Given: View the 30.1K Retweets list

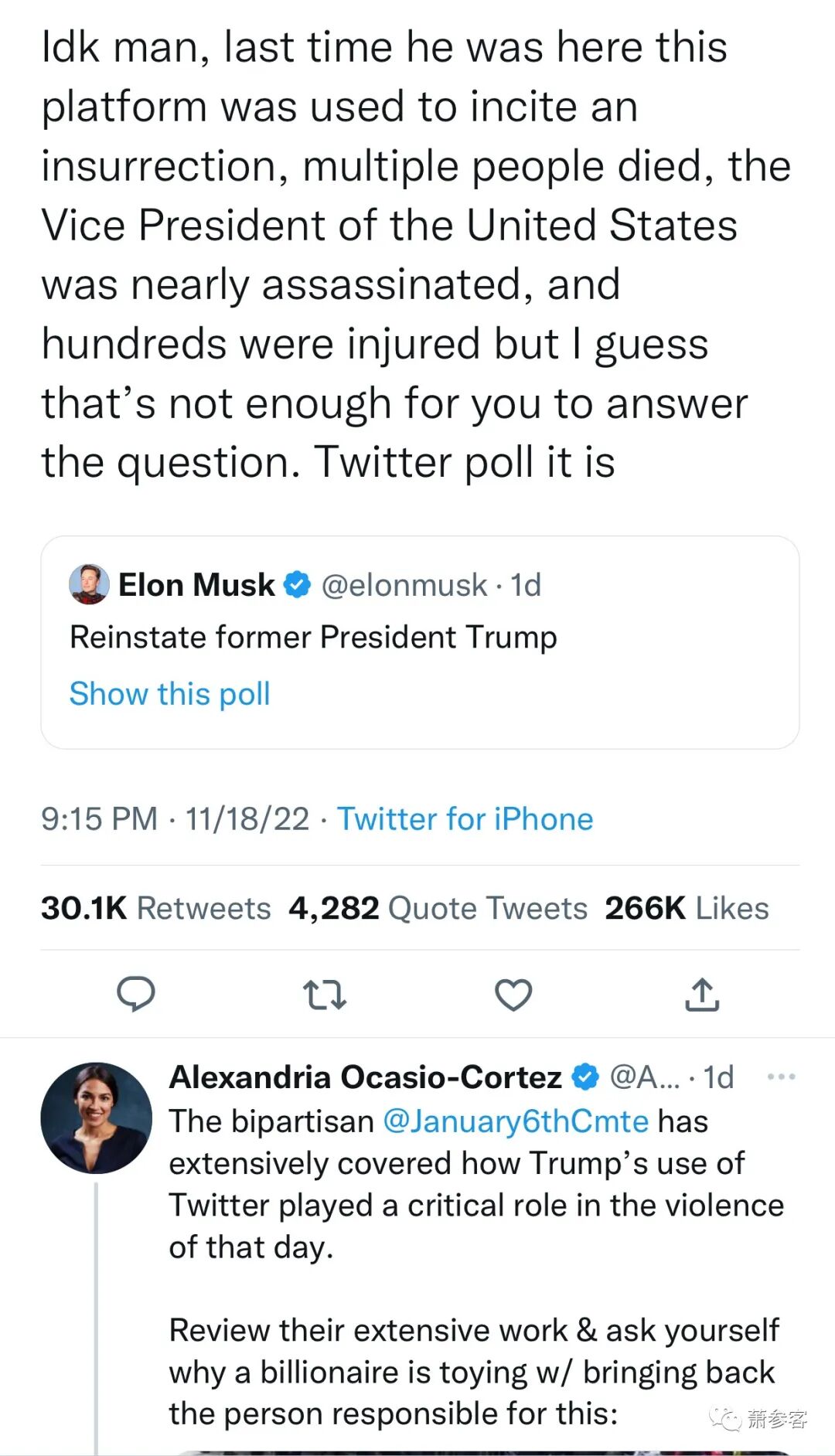Looking at the screenshot, I should [156, 908].
